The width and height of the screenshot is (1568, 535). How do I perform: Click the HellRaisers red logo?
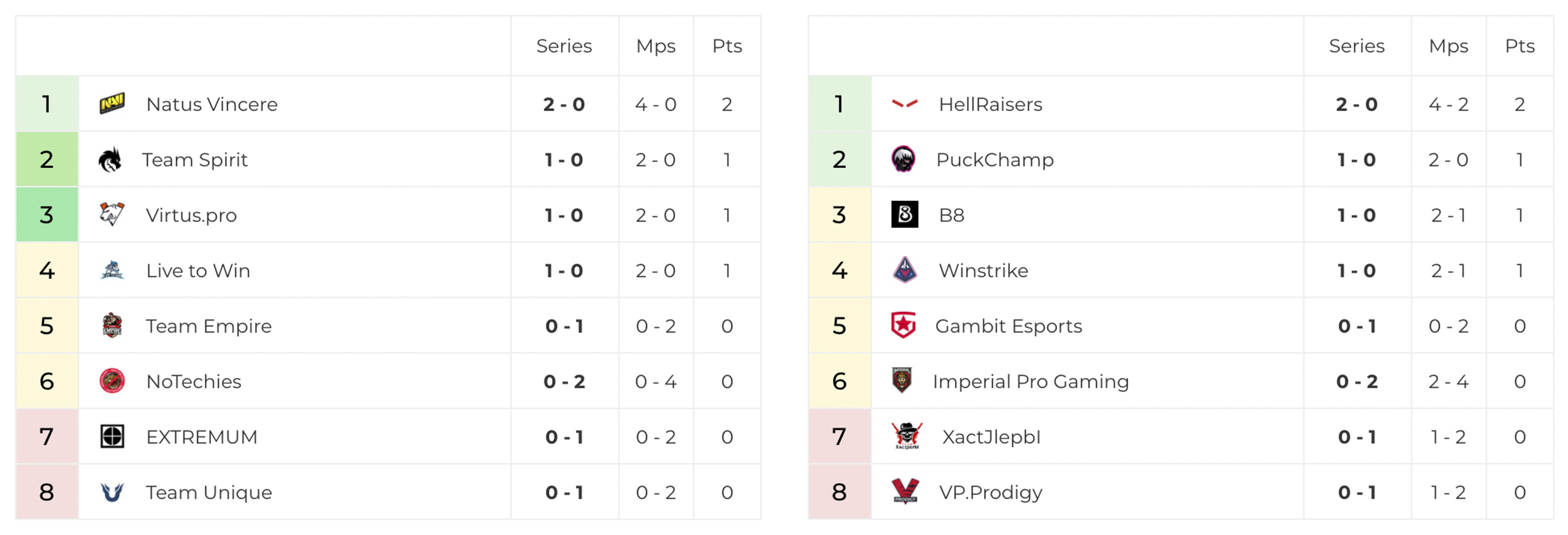[905, 104]
